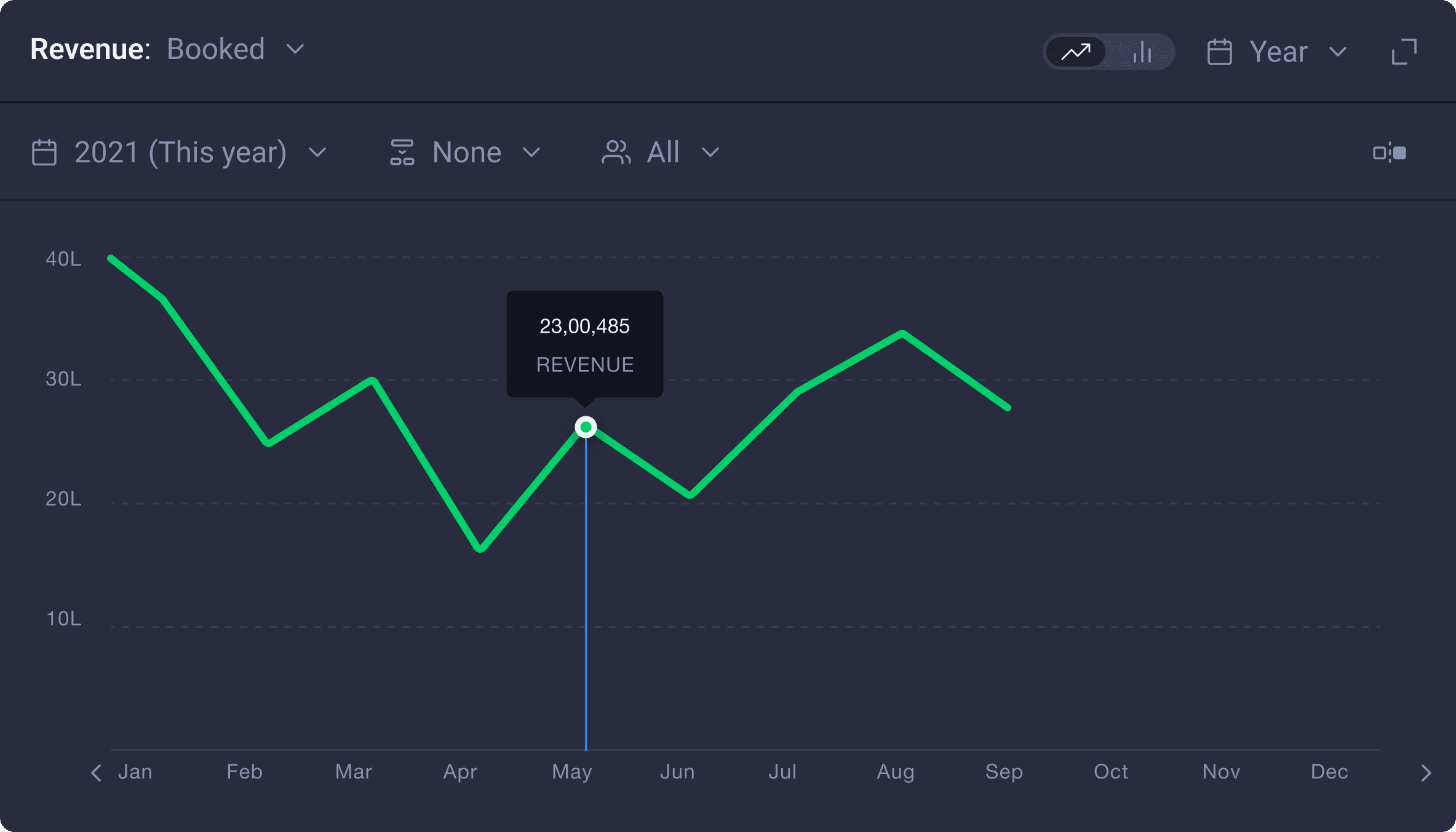Viewport: 1456px width, 832px height.
Task: Select the Dec month label
Action: [x=1329, y=772]
